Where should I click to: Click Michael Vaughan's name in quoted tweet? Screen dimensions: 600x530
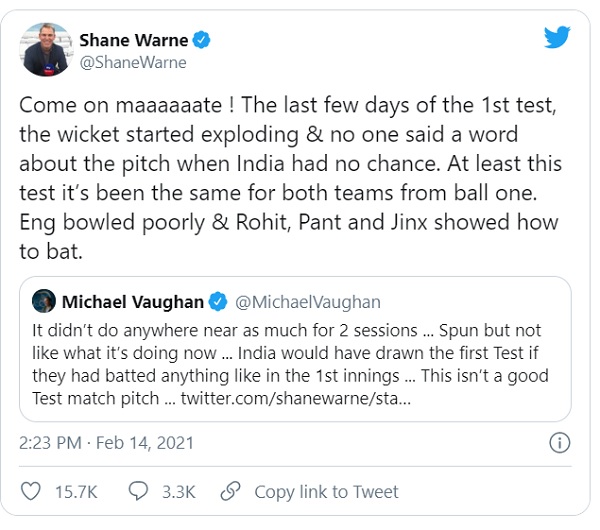pos(133,302)
